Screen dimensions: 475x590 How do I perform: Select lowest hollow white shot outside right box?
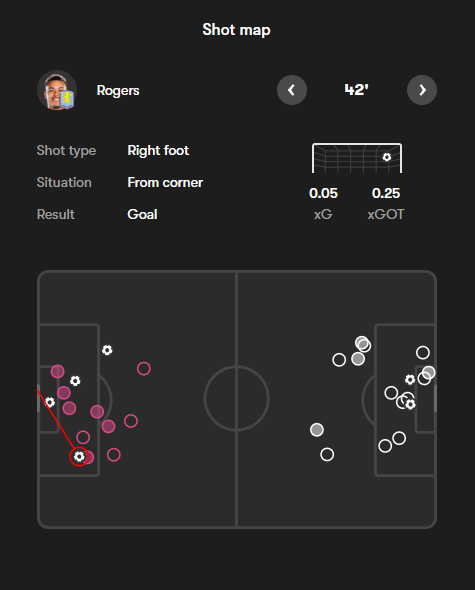pyautogui.click(x=327, y=455)
